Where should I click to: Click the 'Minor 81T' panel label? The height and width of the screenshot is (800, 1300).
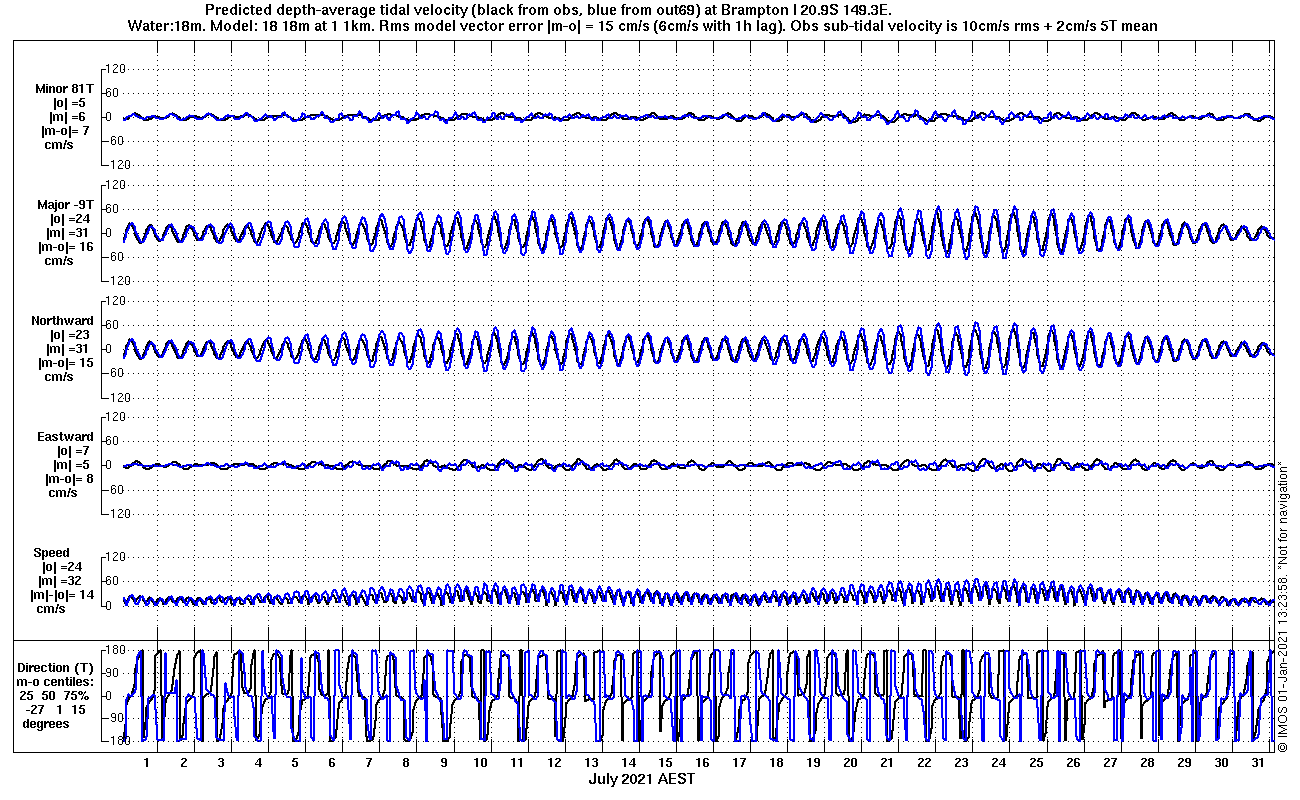[63, 89]
